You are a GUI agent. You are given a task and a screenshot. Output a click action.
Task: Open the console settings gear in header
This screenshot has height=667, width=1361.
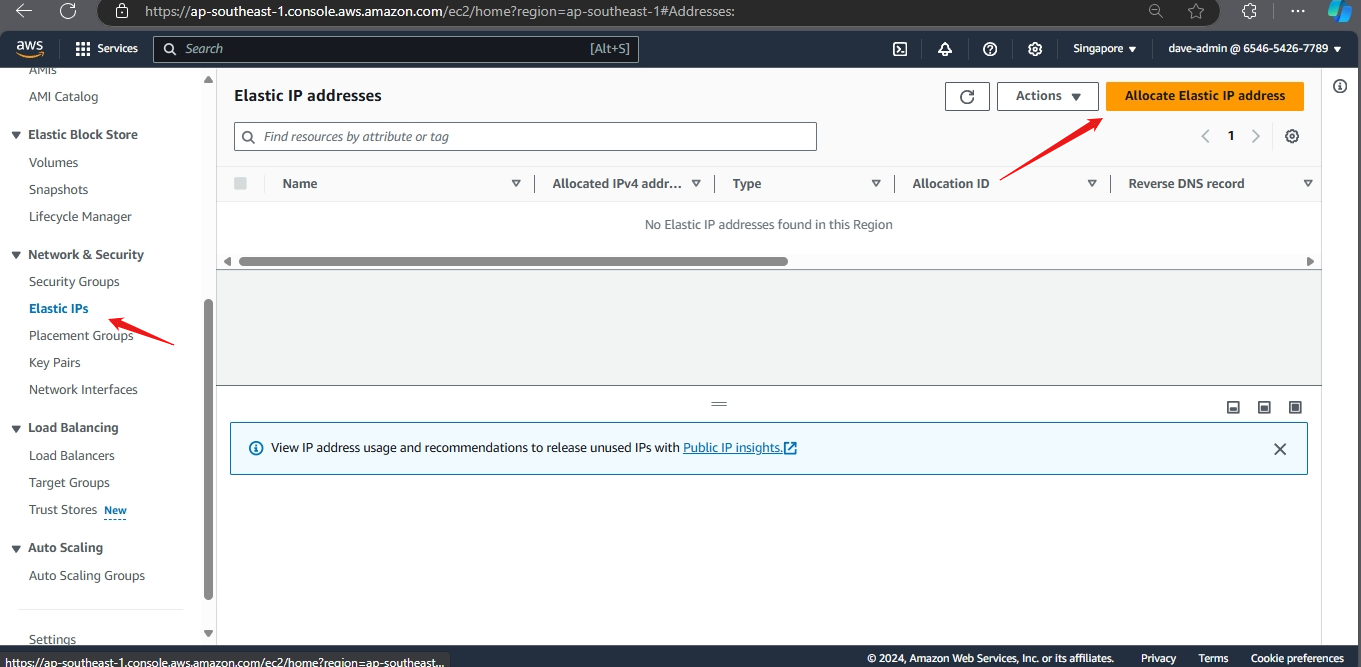pyautogui.click(x=1035, y=49)
